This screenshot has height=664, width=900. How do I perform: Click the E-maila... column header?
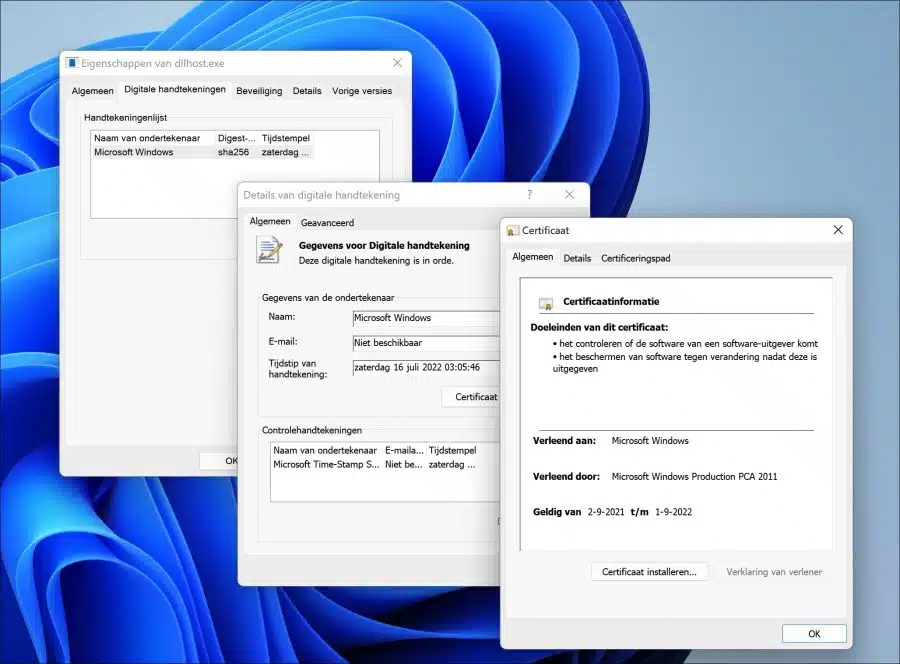click(404, 451)
